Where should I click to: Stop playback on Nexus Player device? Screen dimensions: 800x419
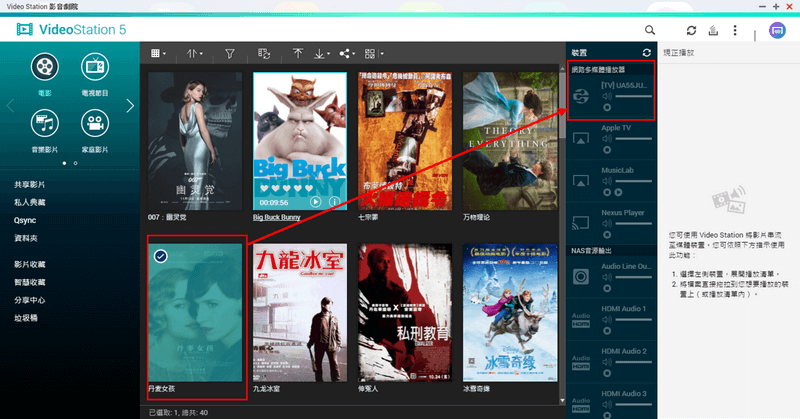[x=607, y=235]
